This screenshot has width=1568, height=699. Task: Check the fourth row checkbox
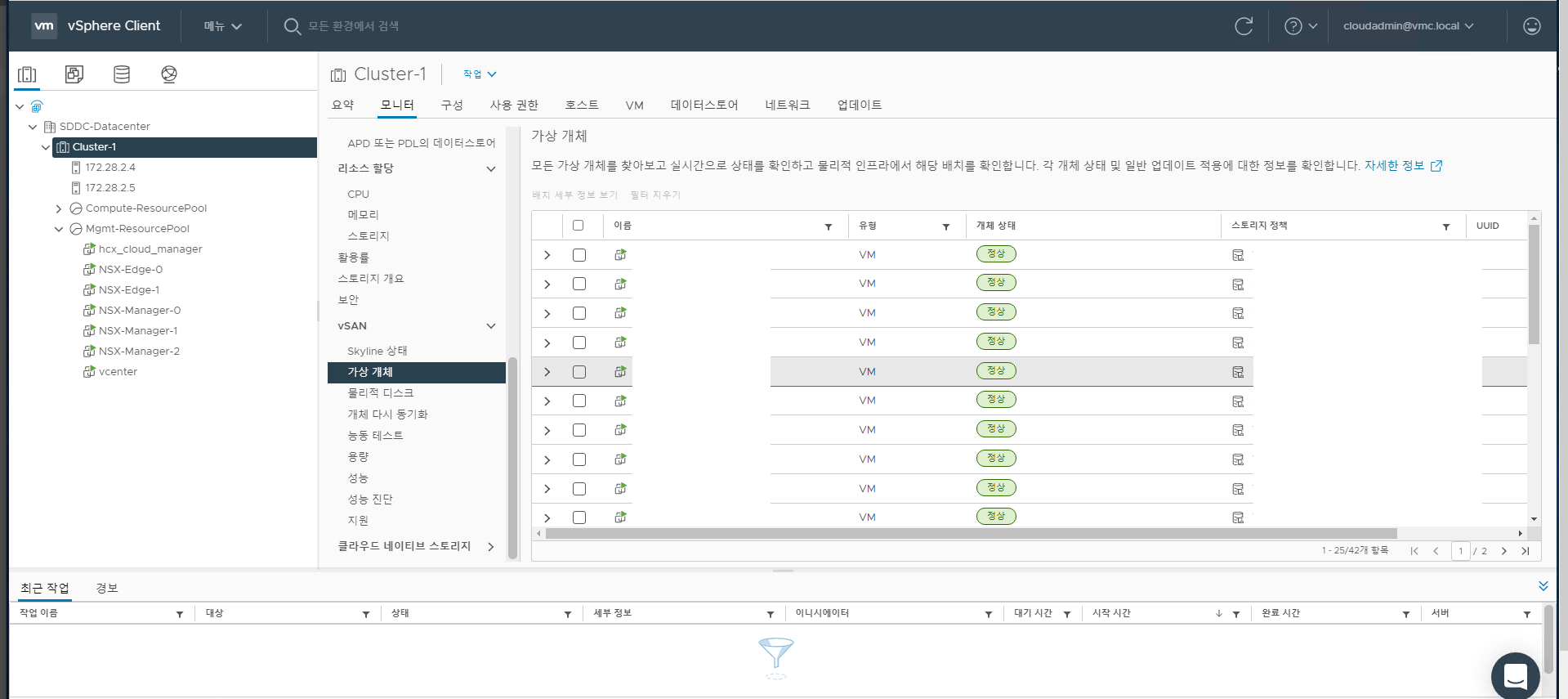pyautogui.click(x=579, y=343)
